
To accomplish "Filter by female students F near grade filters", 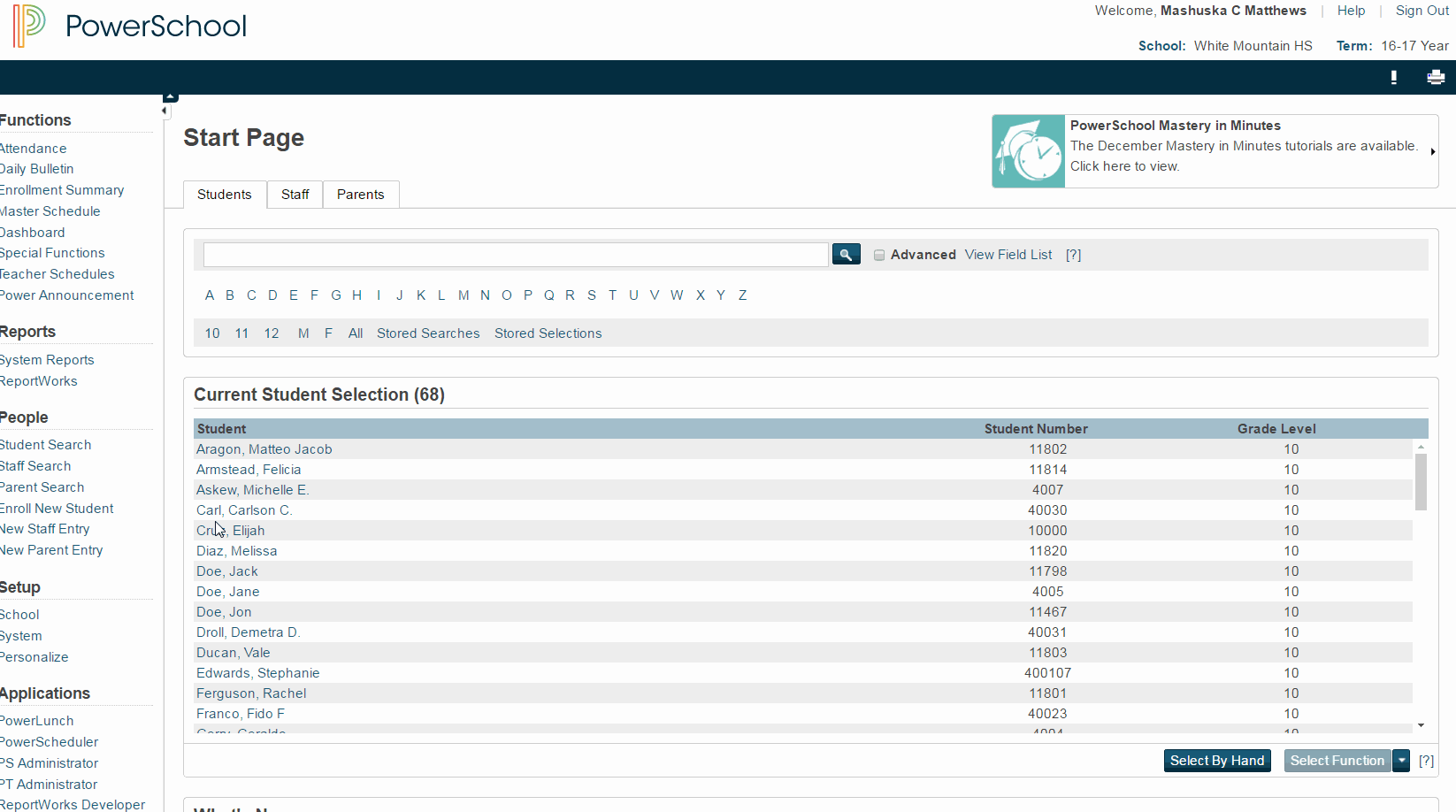I will 328,333.
